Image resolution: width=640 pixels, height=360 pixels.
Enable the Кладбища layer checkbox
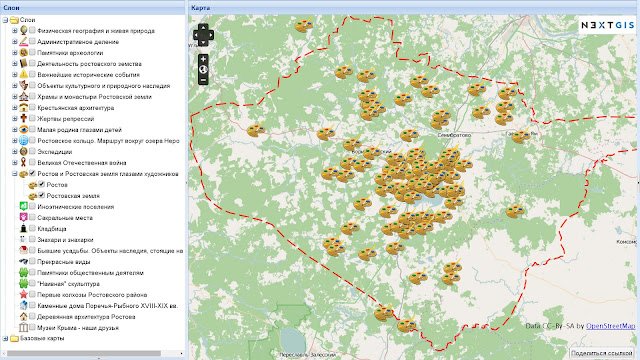[x=32, y=228]
